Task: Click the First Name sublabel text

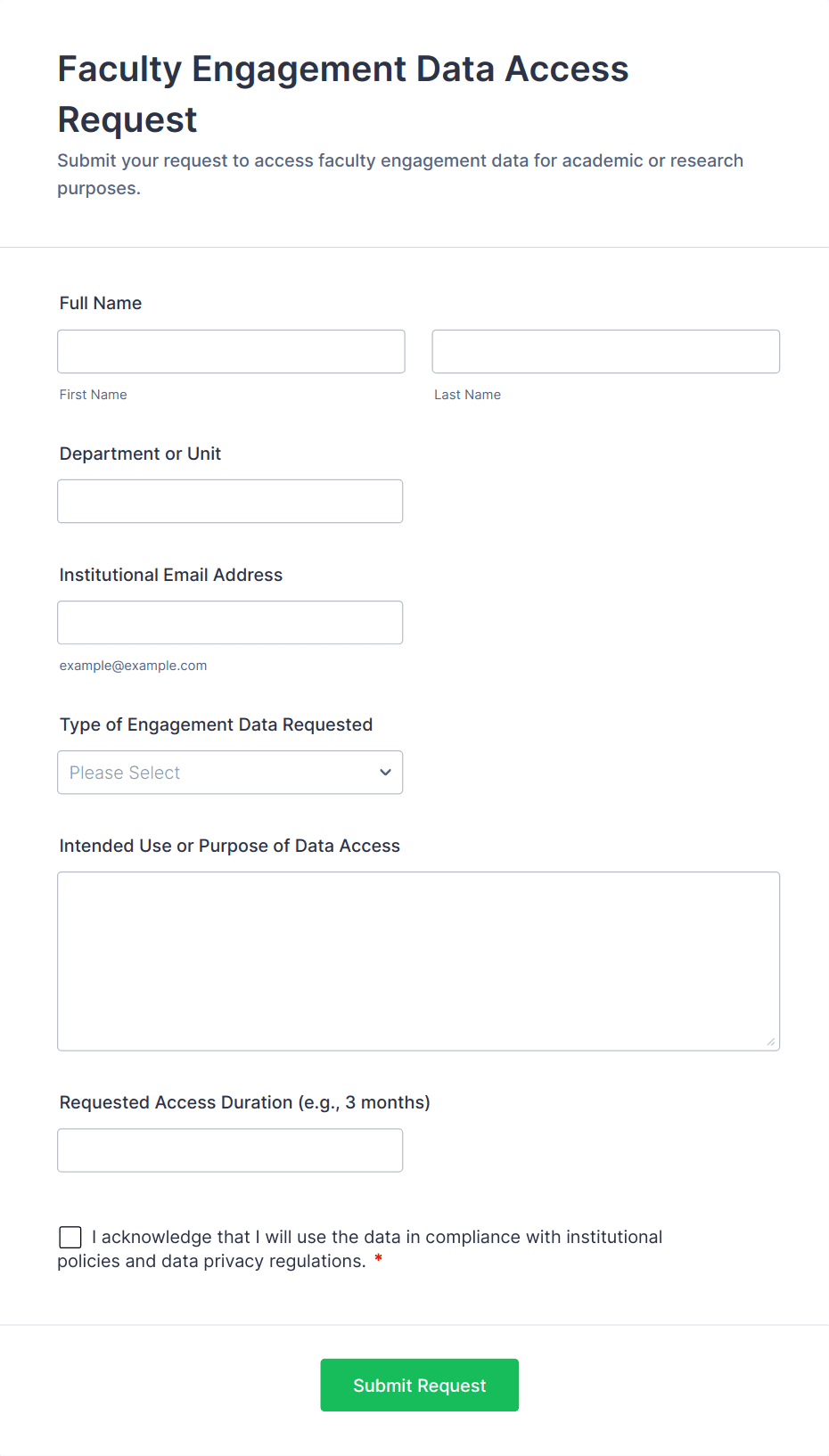Action: (x=93, y=395)
